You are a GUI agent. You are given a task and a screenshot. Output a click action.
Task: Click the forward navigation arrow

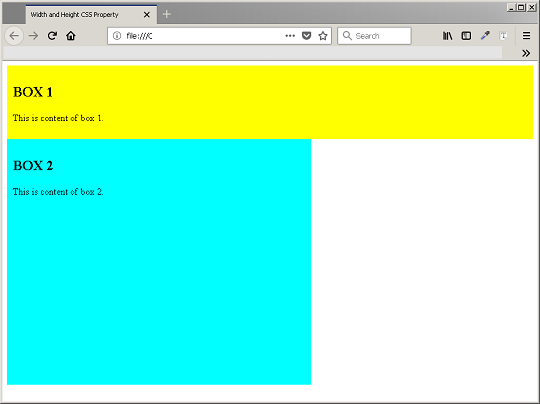pos(33,35)
